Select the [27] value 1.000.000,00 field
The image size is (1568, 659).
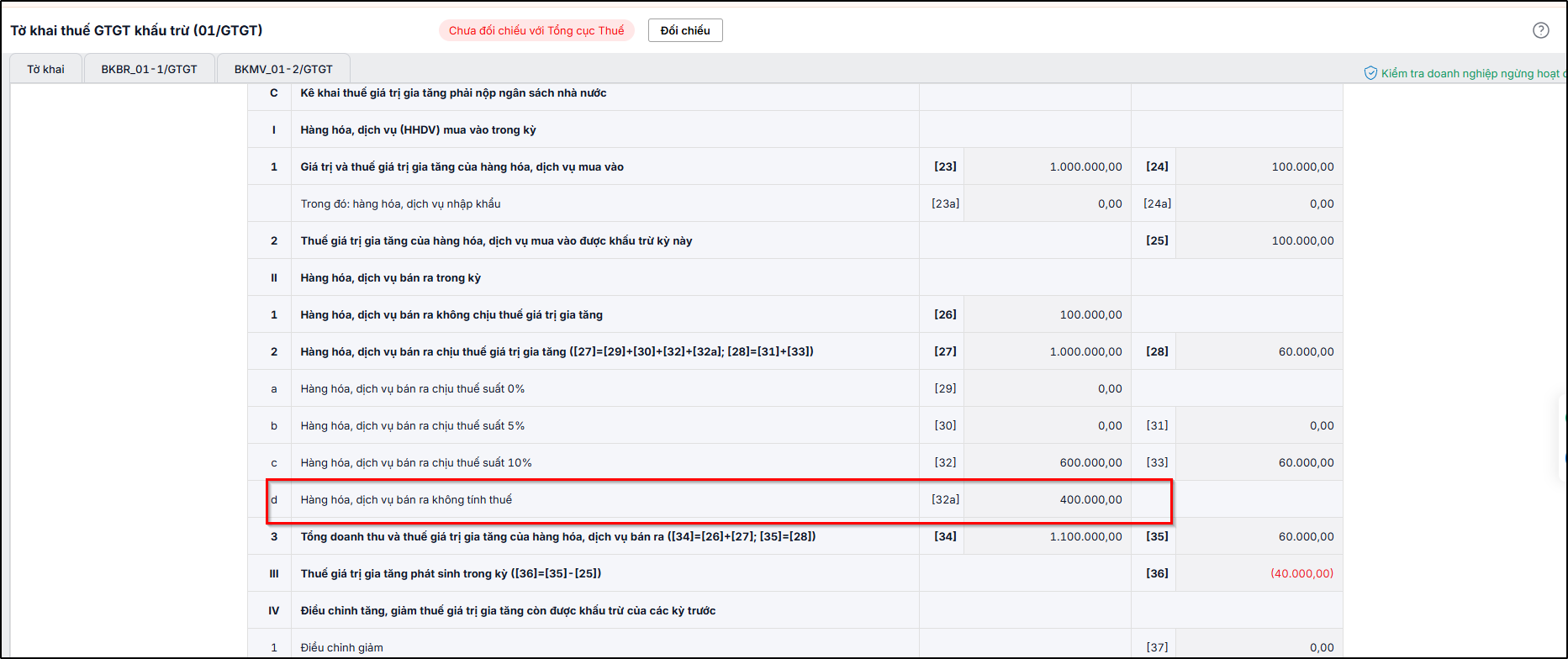coord(1047,351)
